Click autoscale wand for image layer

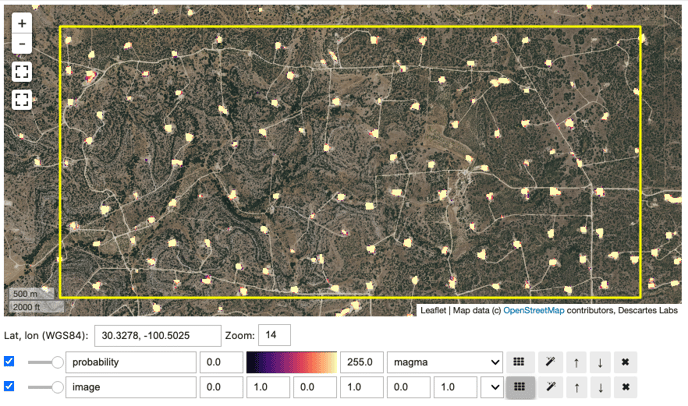click(551, 387)
